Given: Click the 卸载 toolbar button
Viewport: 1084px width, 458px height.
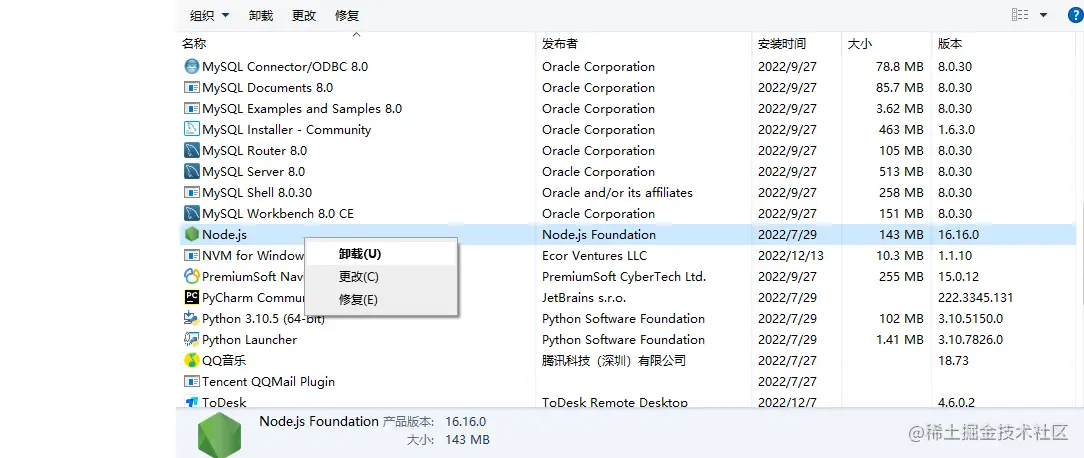Looking at the screenshot, I should tap(260, 15).
